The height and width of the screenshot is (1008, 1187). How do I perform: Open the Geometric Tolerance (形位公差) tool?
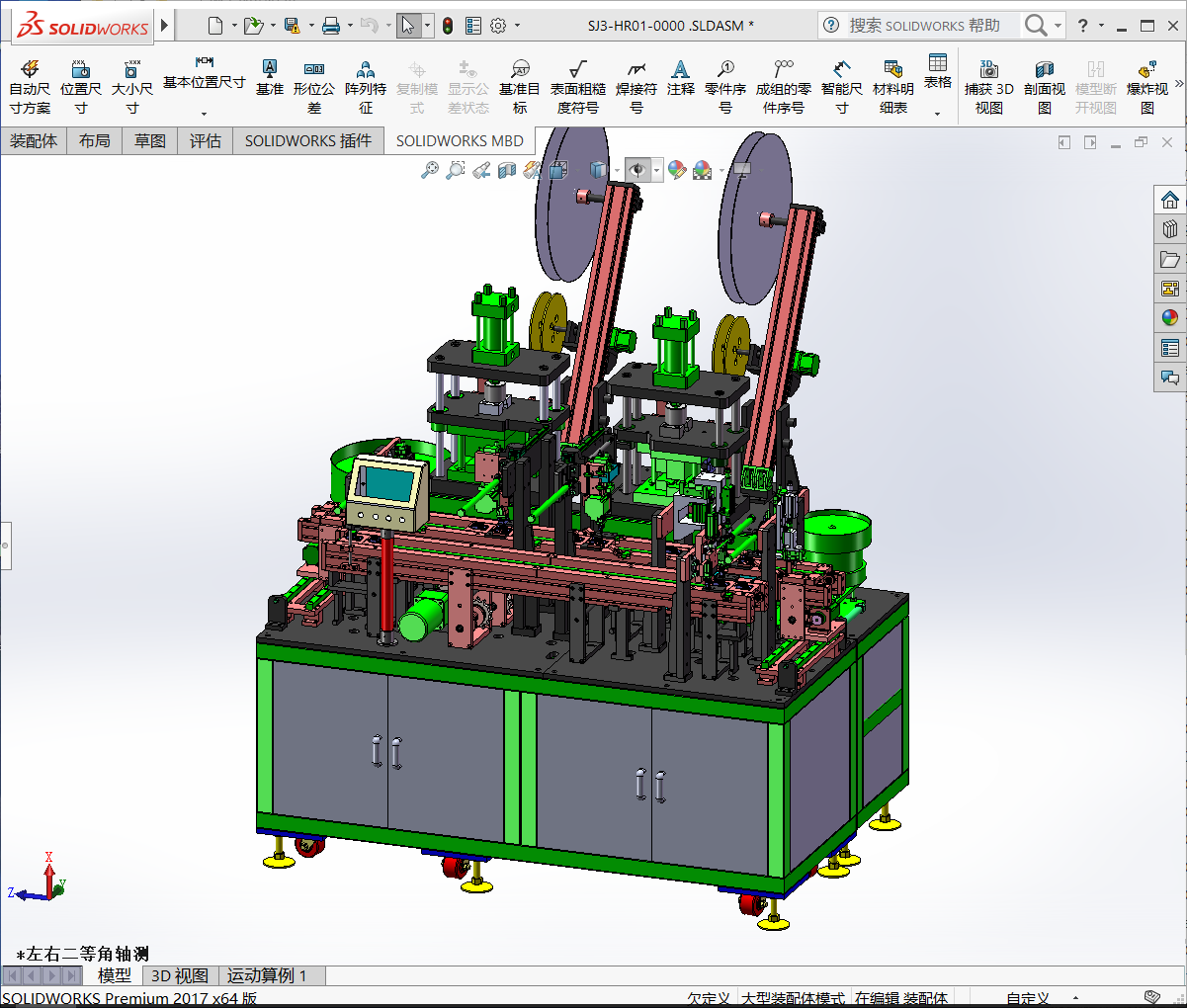pos(314,87)
